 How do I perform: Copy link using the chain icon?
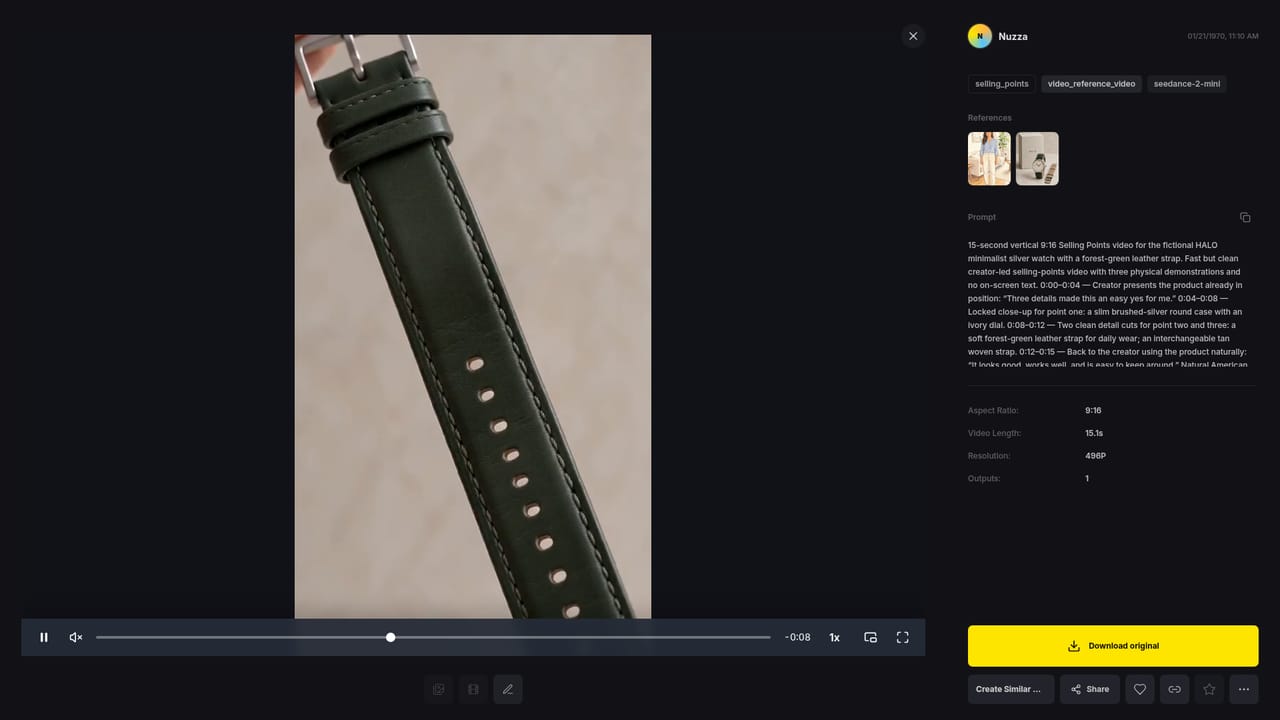click(1174, 689)
